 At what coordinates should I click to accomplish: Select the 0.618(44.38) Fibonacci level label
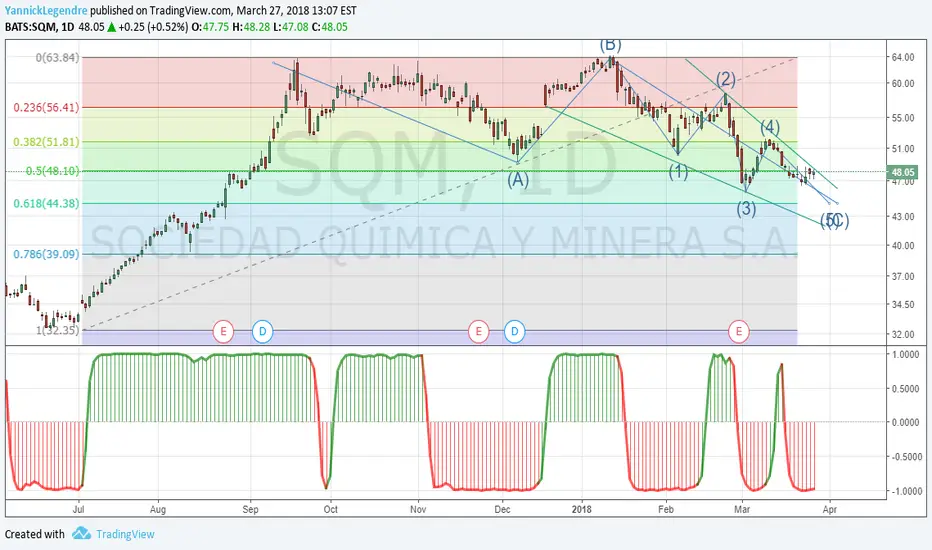46,203
